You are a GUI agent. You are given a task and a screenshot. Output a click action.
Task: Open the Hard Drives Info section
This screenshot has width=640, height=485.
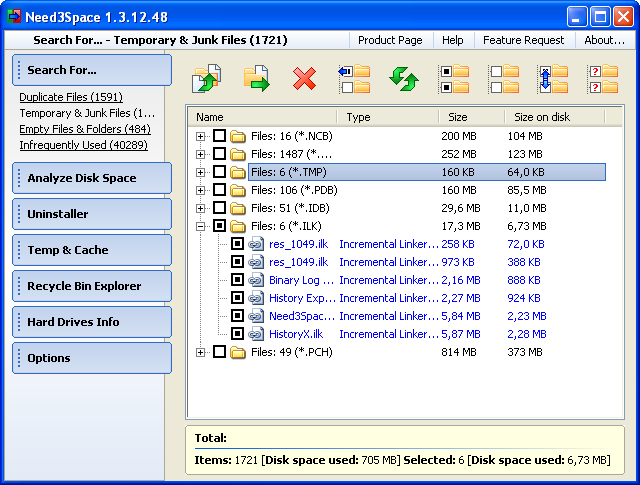coord(92,322)
